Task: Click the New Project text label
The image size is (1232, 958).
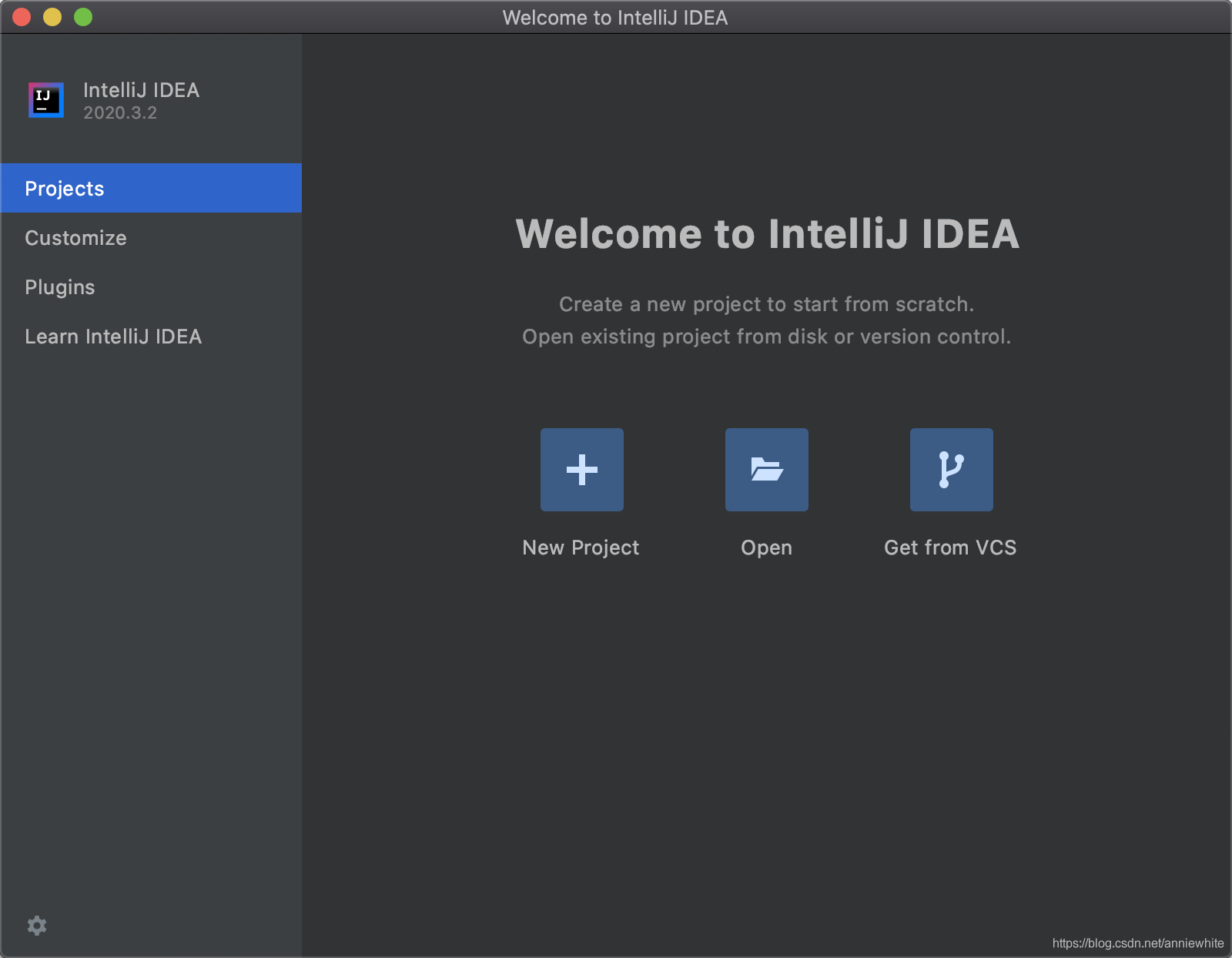Action: 581,548
